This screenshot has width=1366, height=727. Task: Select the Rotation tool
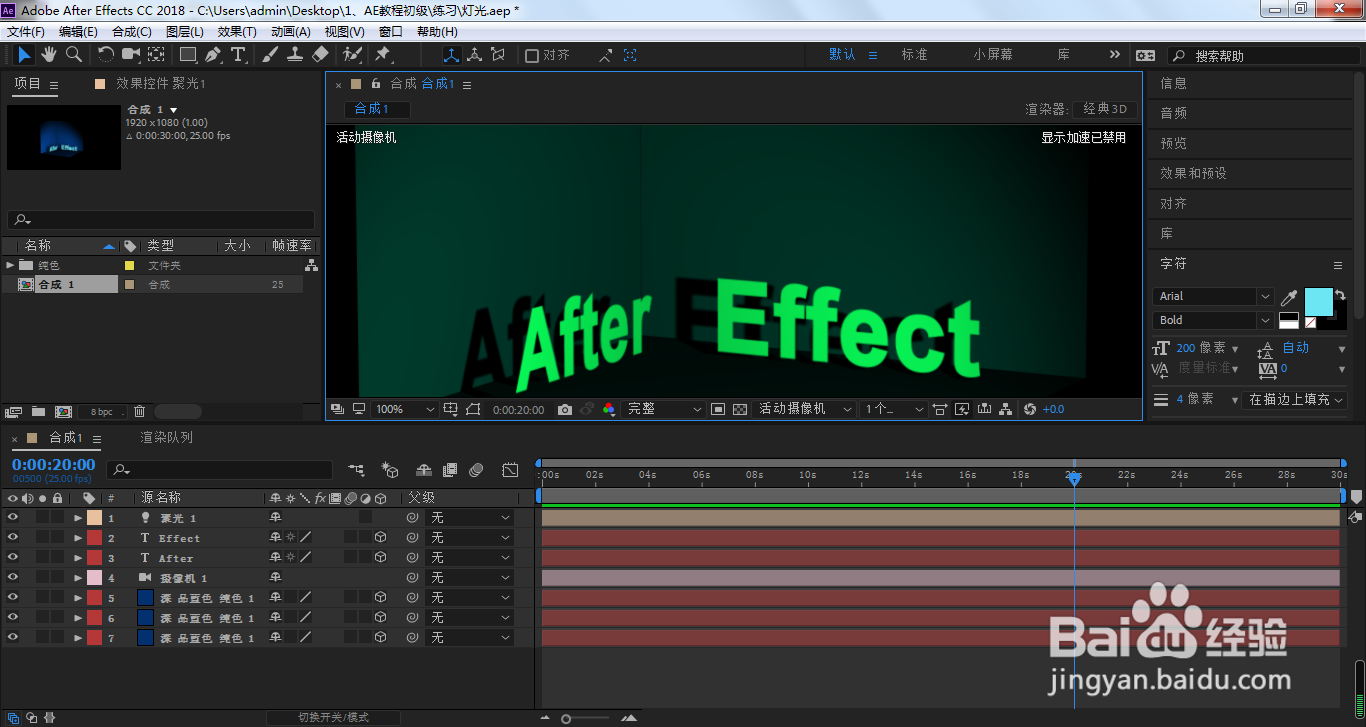[x=106, y=54]
